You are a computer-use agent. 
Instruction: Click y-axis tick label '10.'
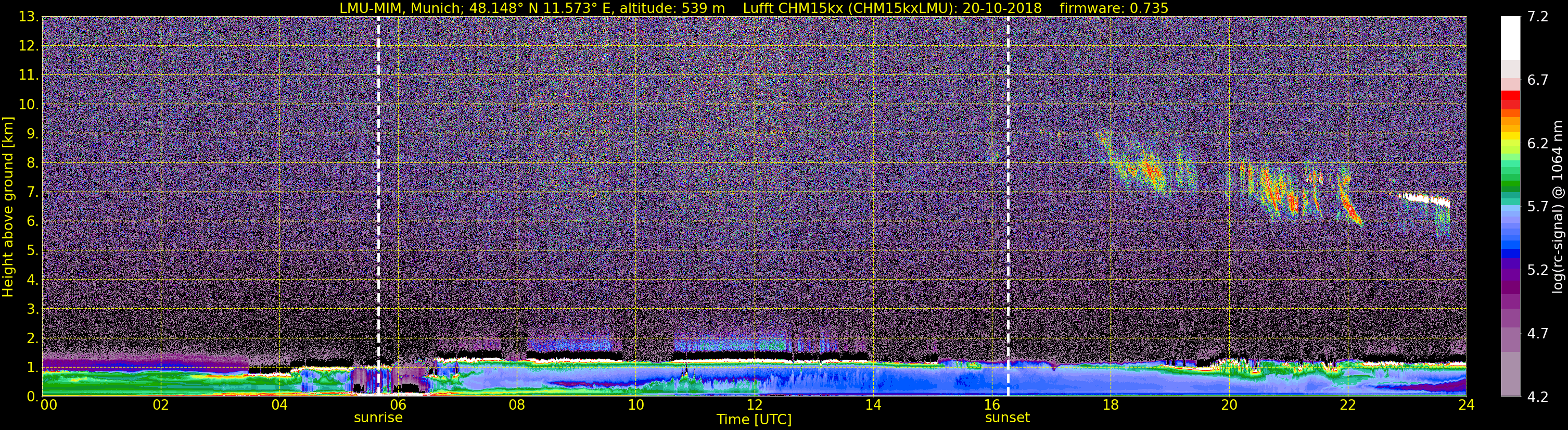(29, 104)
